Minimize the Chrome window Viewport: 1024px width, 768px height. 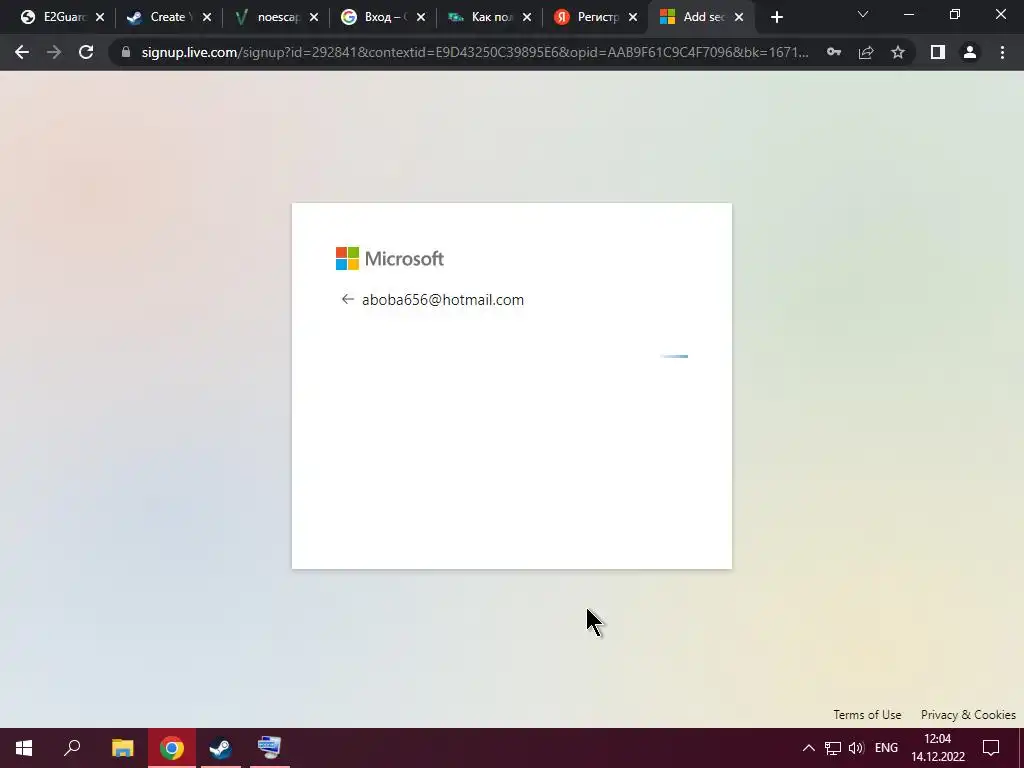(x=908, y=14)
